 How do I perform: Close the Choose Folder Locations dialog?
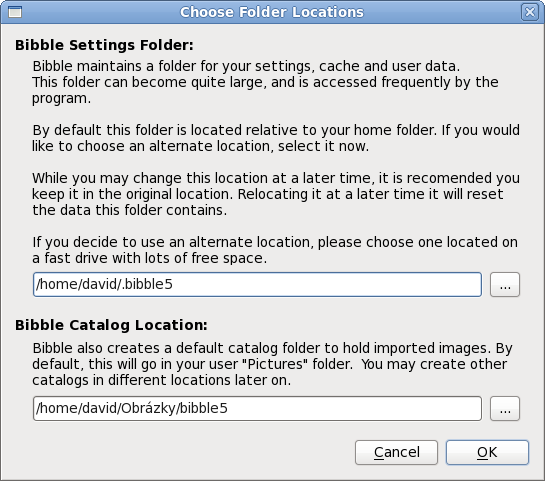(530, 12)
